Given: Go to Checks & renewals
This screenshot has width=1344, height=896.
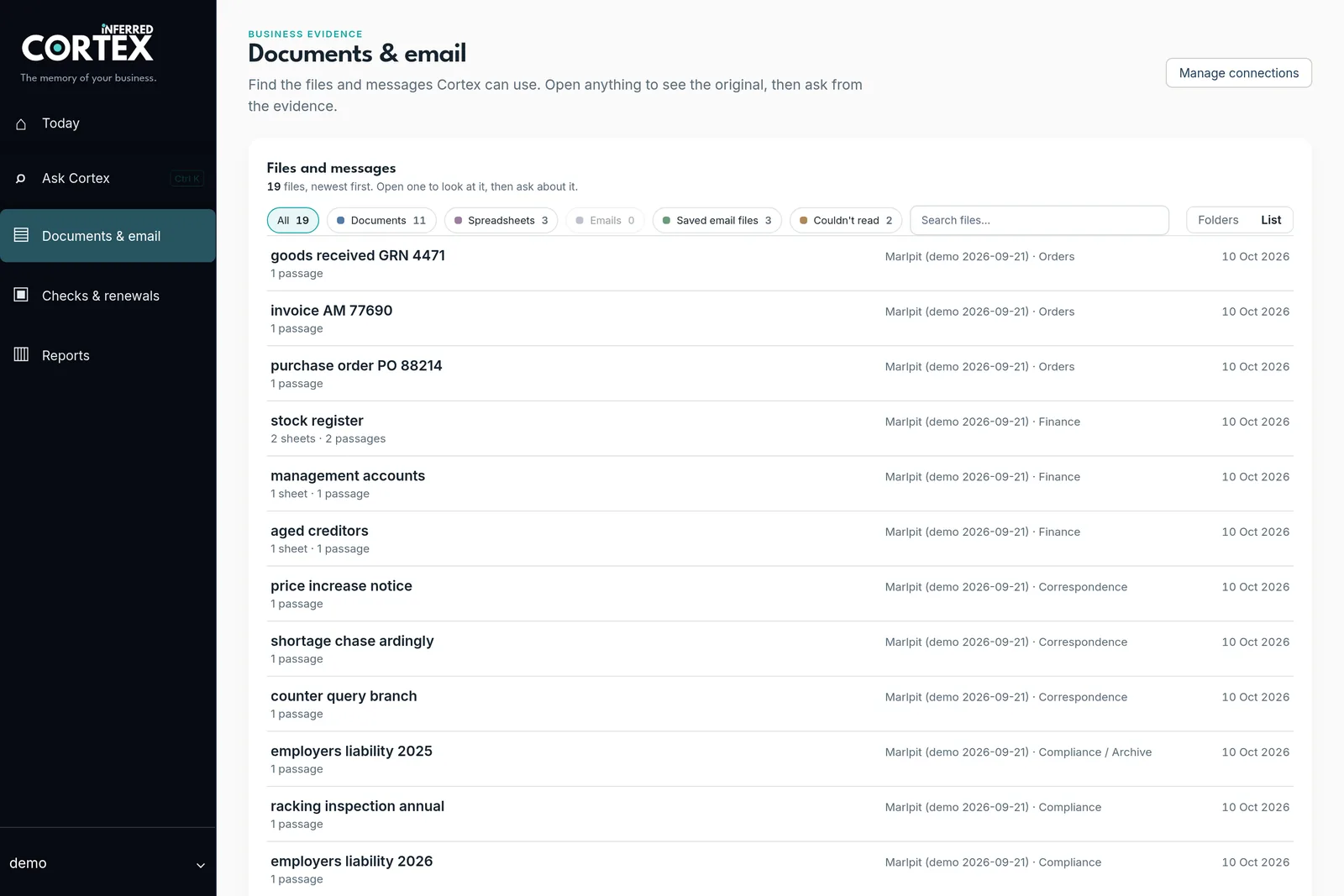Looking at the screenshot, I should [x=108, y=296].
